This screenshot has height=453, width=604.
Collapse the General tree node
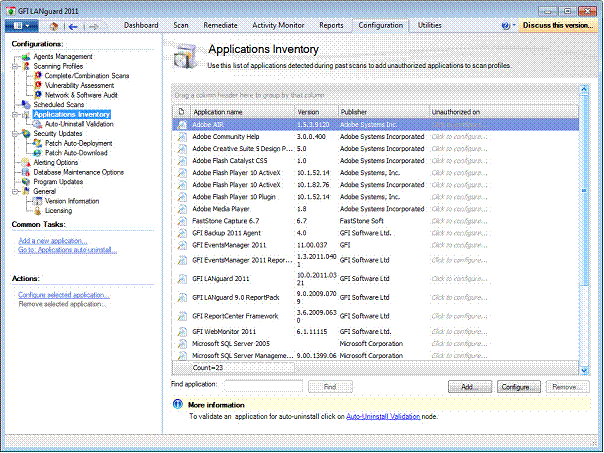click(x=15, y=191)
